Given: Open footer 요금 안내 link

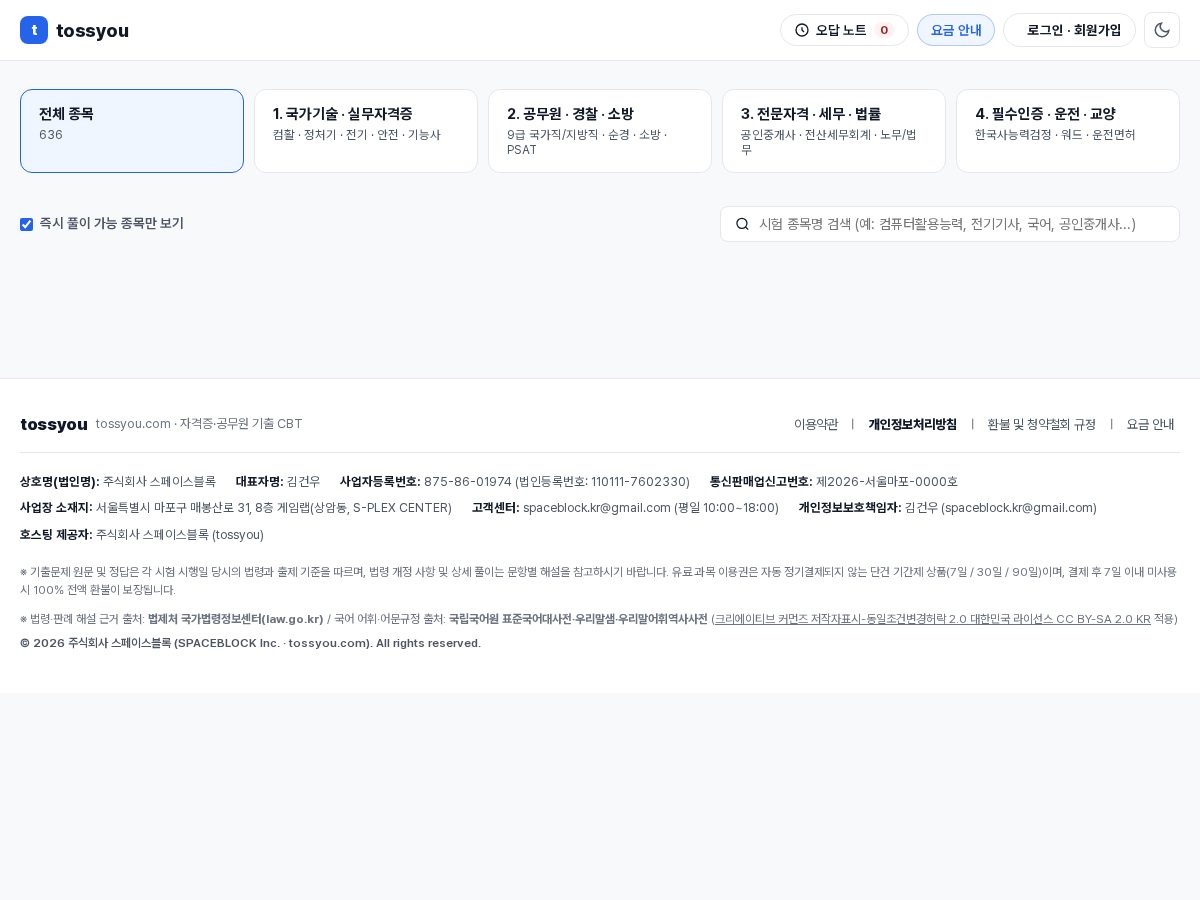Looking at the screenshot, I should click(1150, 424).
